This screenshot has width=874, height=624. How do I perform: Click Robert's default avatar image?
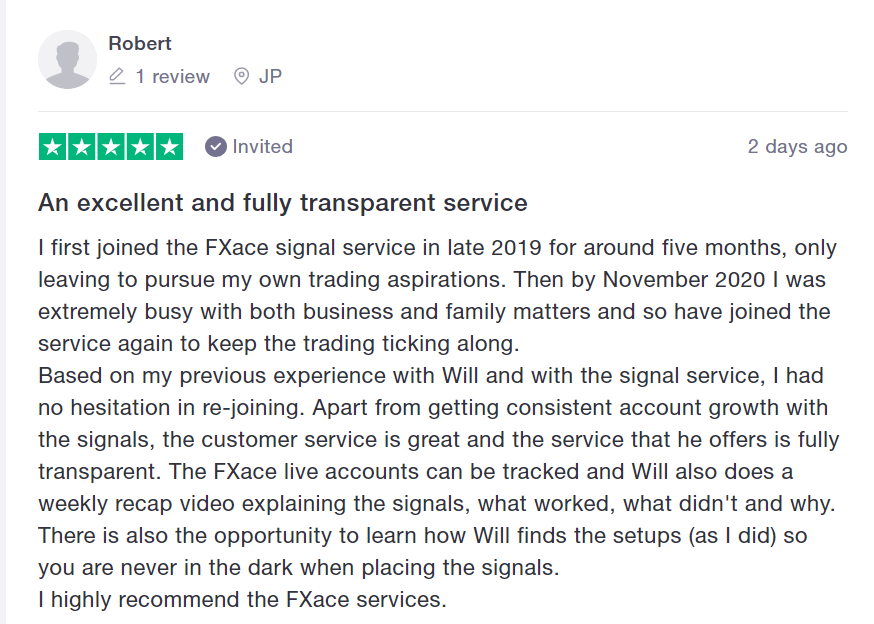(x=67, y=59)
